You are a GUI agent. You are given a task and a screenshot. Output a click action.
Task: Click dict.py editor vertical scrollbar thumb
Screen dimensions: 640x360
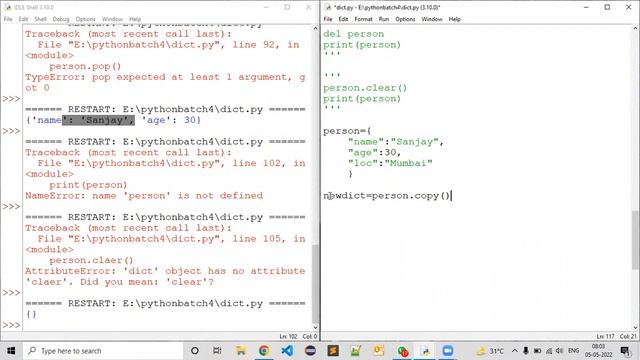click(636, 240)
